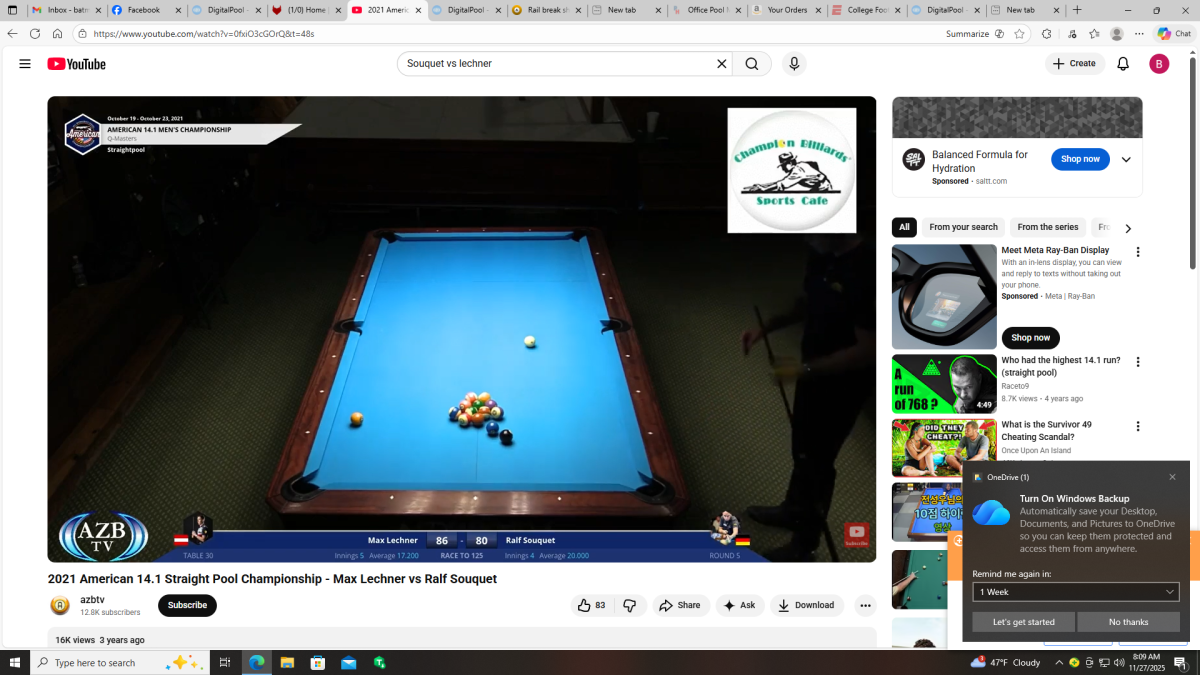Select the From the series filter chip
The height and width of the screenshot is (675, 1200).
(1047, 228)
